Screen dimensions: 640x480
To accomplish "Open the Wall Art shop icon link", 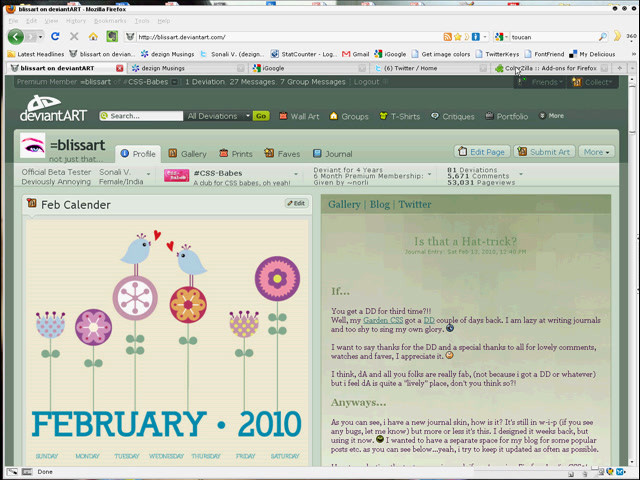I will [x=299, y=116].
